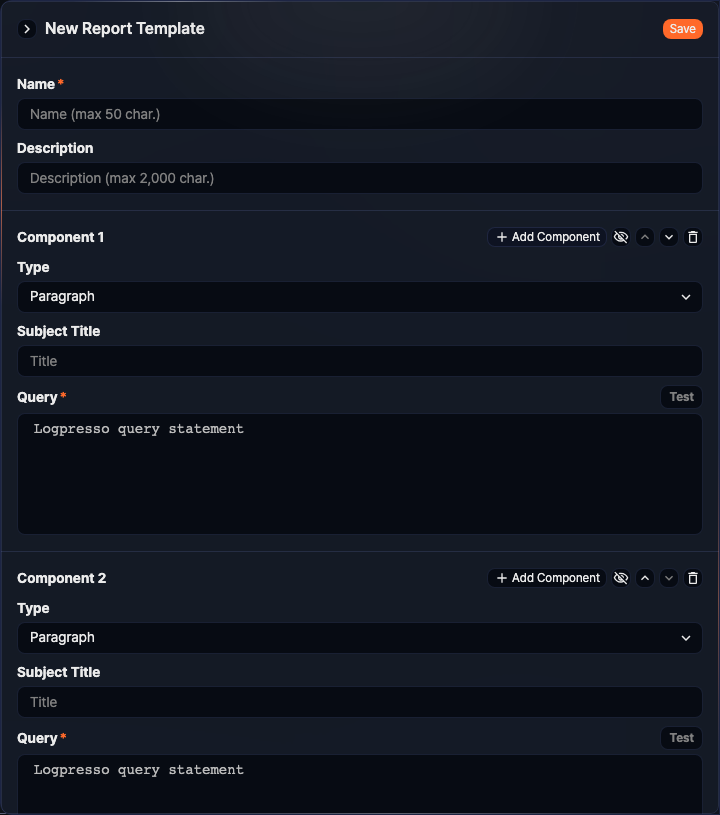
Task: Move Component 2 up with the chevron icon
Action: pos(645,578)
